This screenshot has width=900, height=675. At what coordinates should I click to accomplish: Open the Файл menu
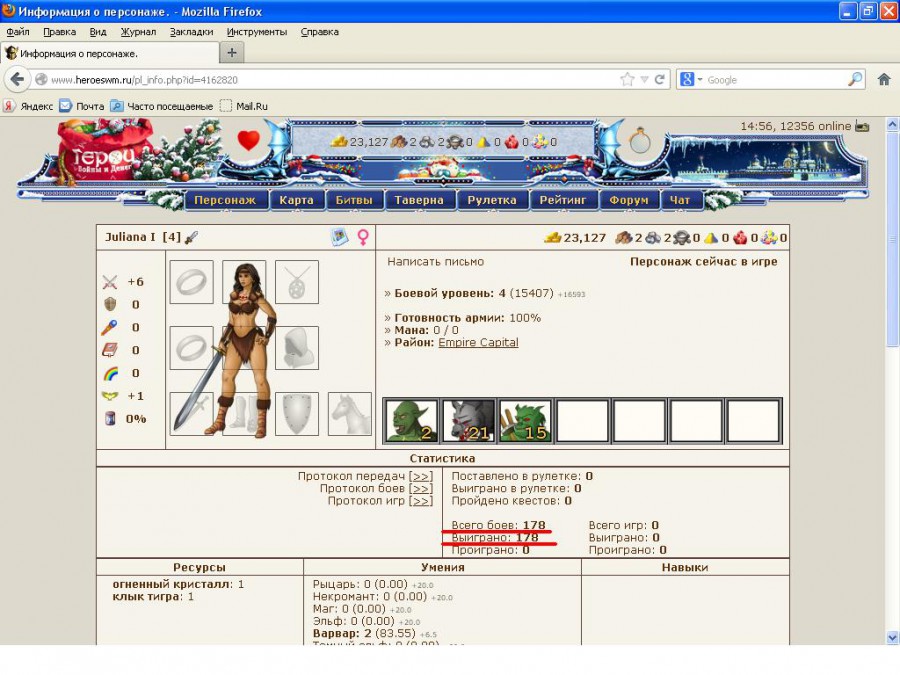coord(18,32)
